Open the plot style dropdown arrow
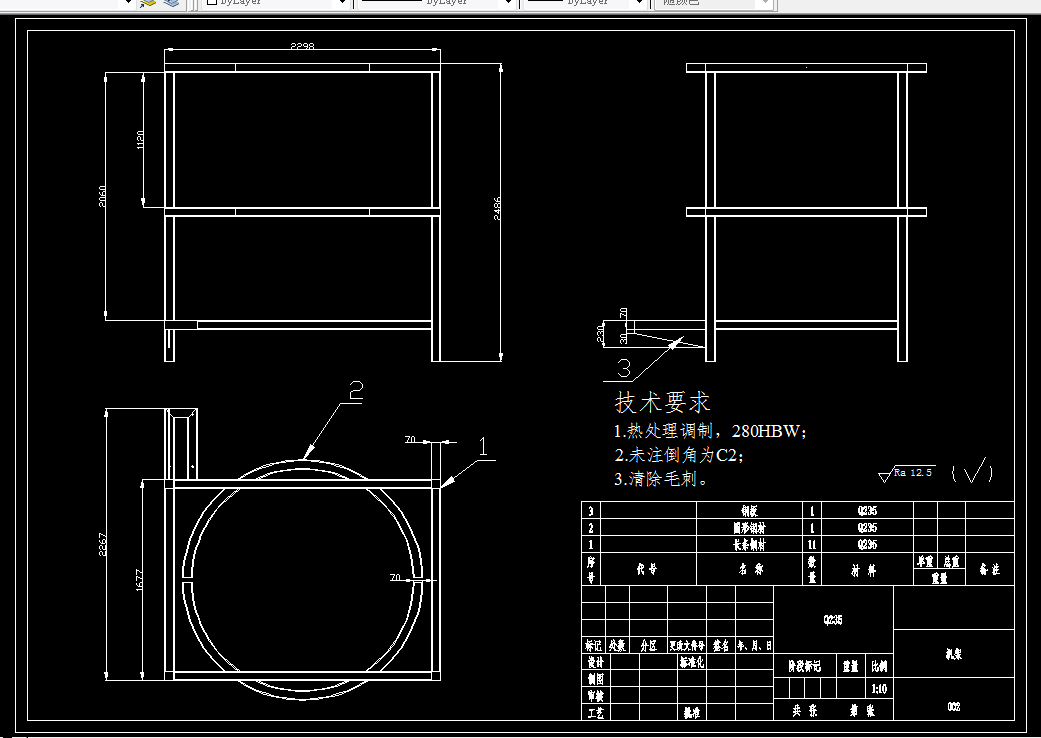1041x738 pixels. pyautogui.click(x=765, y=3)
